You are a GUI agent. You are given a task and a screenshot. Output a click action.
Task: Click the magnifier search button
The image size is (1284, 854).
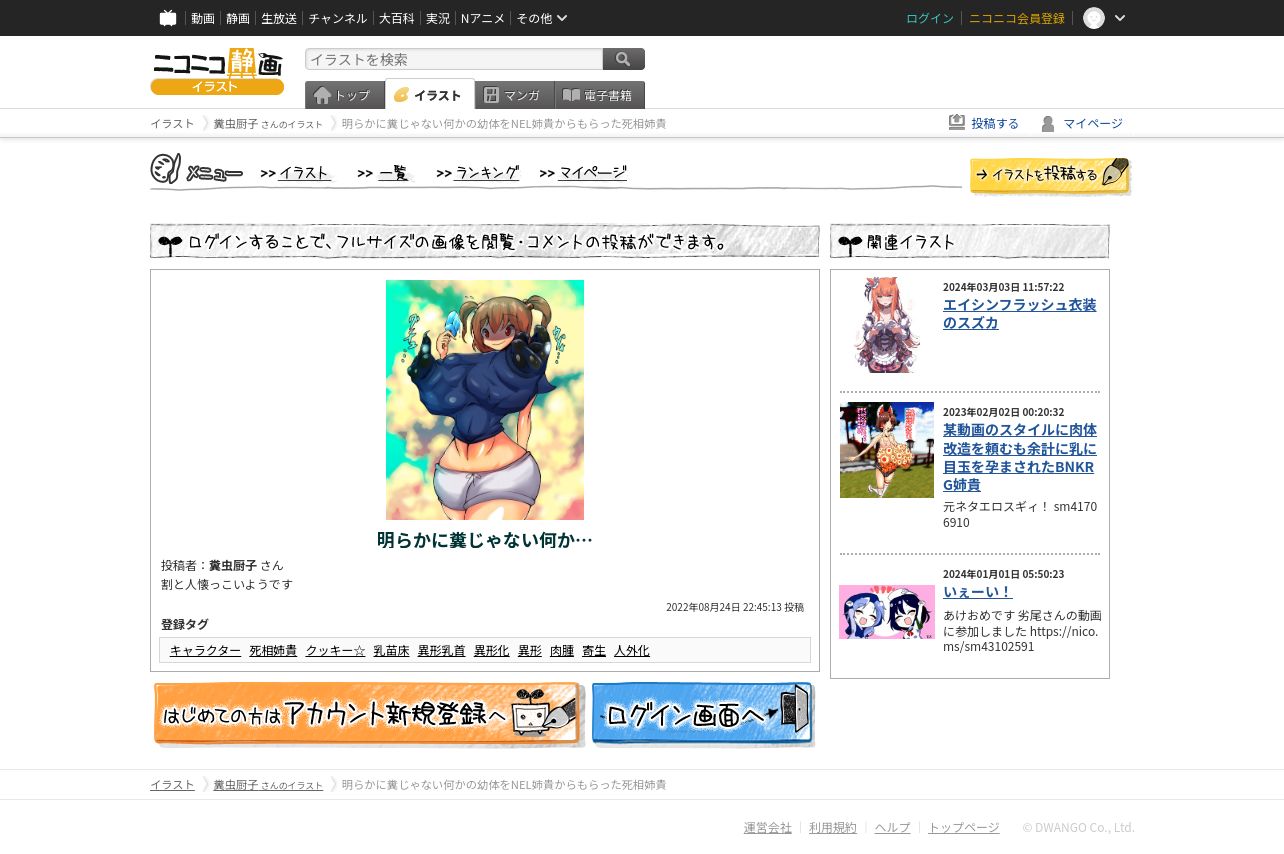[624, 59]
